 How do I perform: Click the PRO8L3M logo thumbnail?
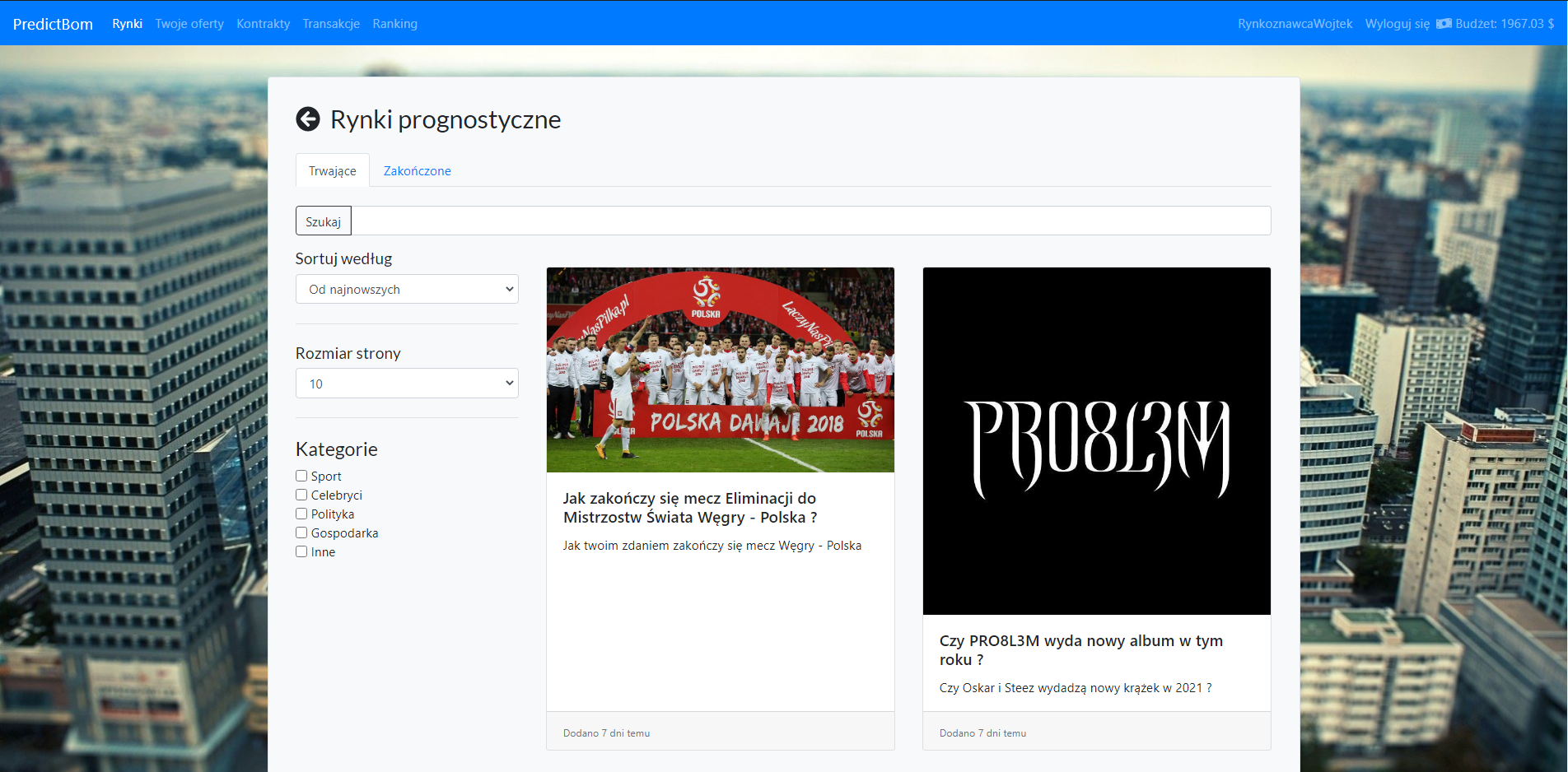tap(1097, 441)
